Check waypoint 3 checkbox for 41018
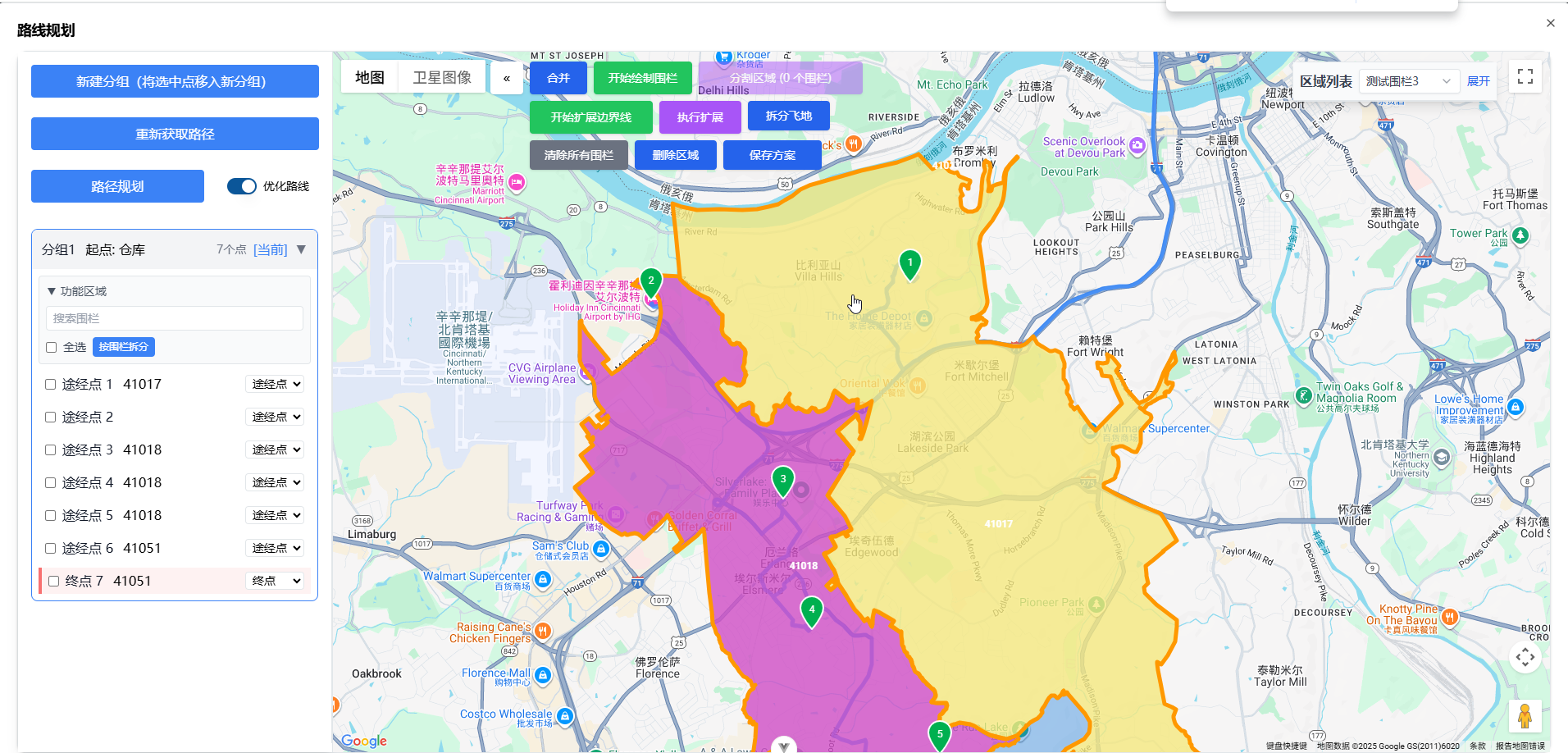The image size is (1568, 753). [x=51, y=450]
